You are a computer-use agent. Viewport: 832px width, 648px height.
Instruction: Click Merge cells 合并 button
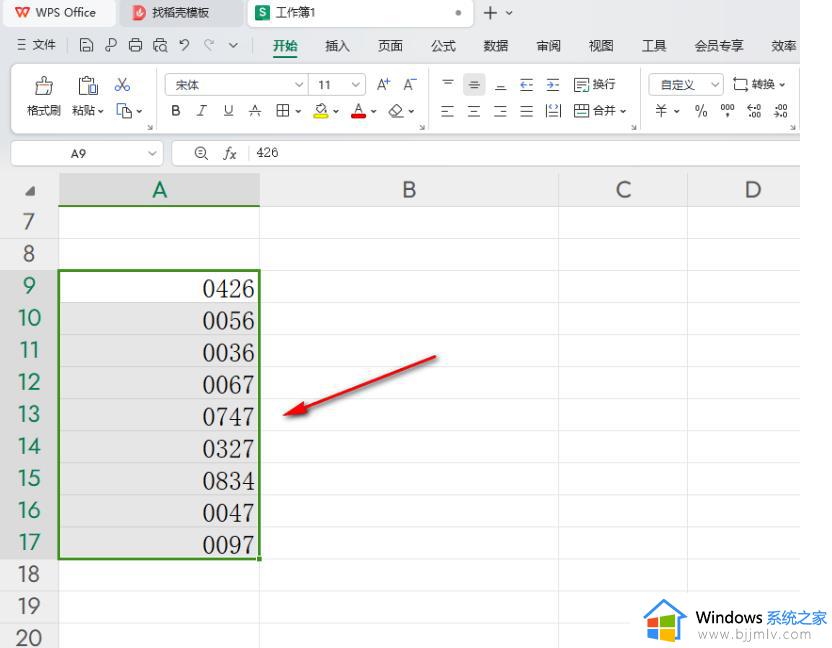click(x=595, y=111)
